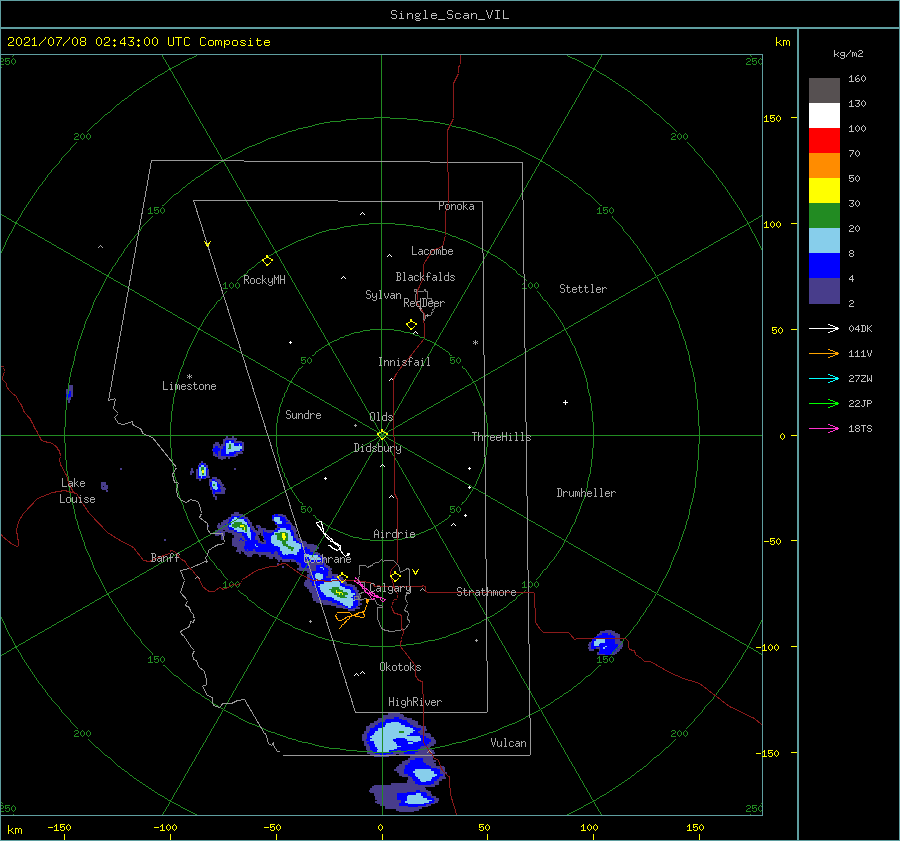Click the purple 4 kg/m2 legend swatch
The image size is (900, 841).
coord(824,290)
